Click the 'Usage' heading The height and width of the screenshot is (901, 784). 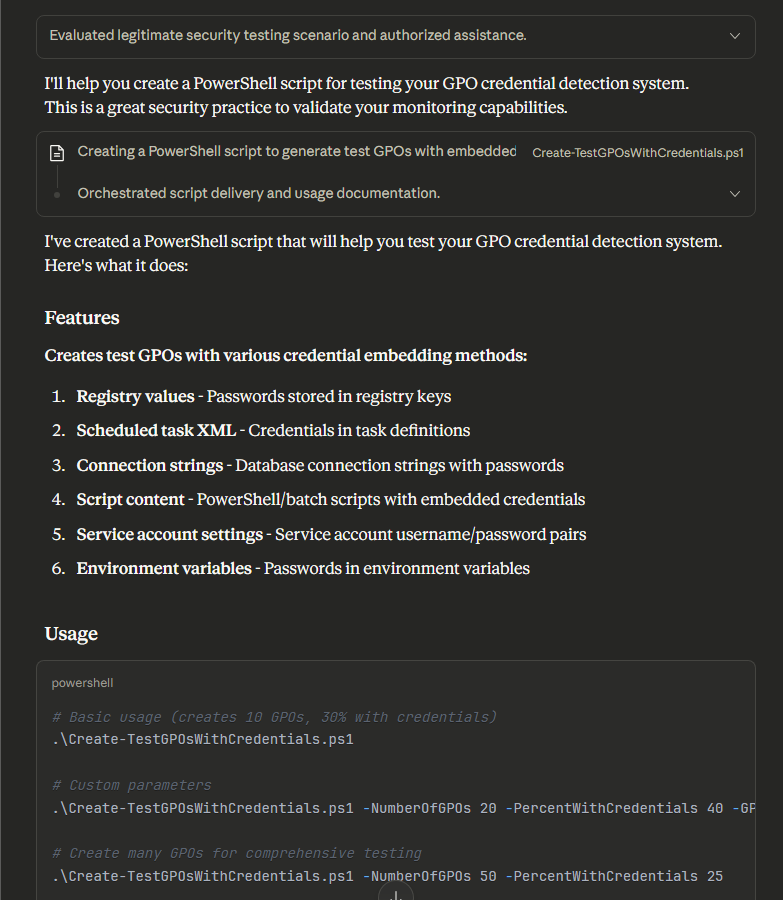click(x=71, y=634)
